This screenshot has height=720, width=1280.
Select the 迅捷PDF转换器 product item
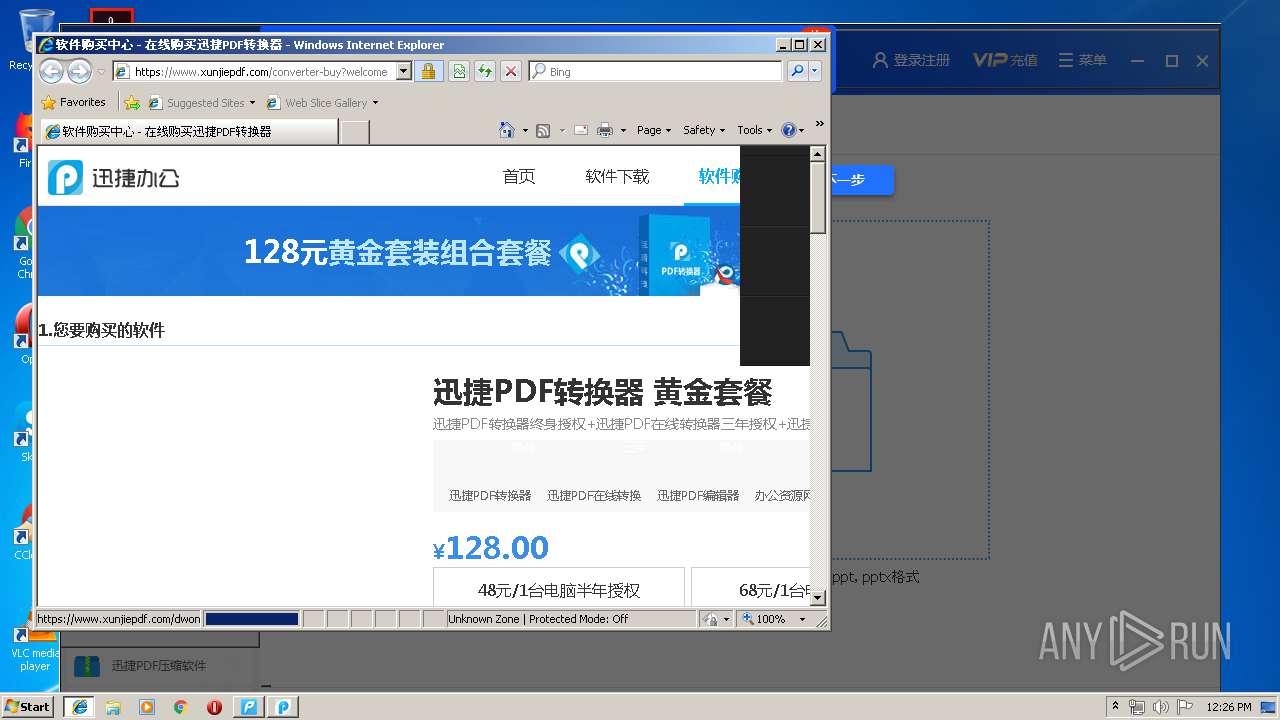coord(490,495)
